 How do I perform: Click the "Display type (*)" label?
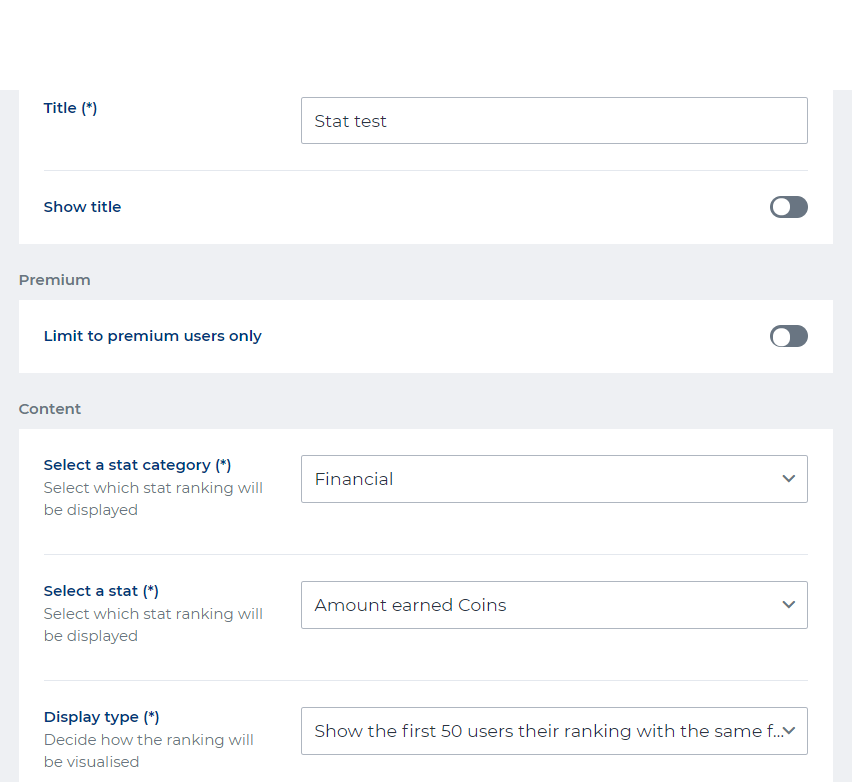(101, 717)
